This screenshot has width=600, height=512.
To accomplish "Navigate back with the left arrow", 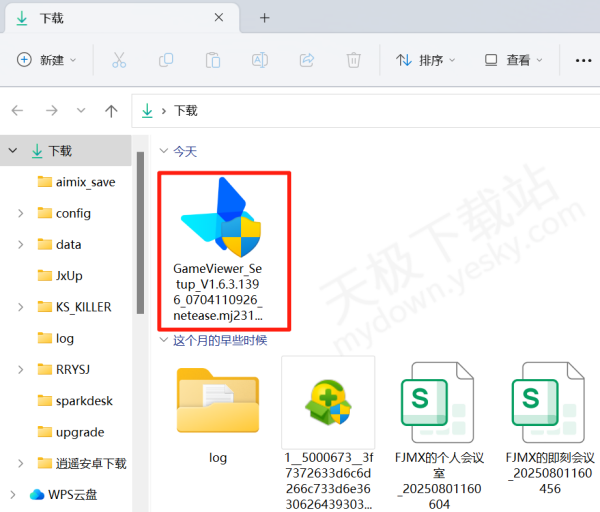I will pos(19,111).
